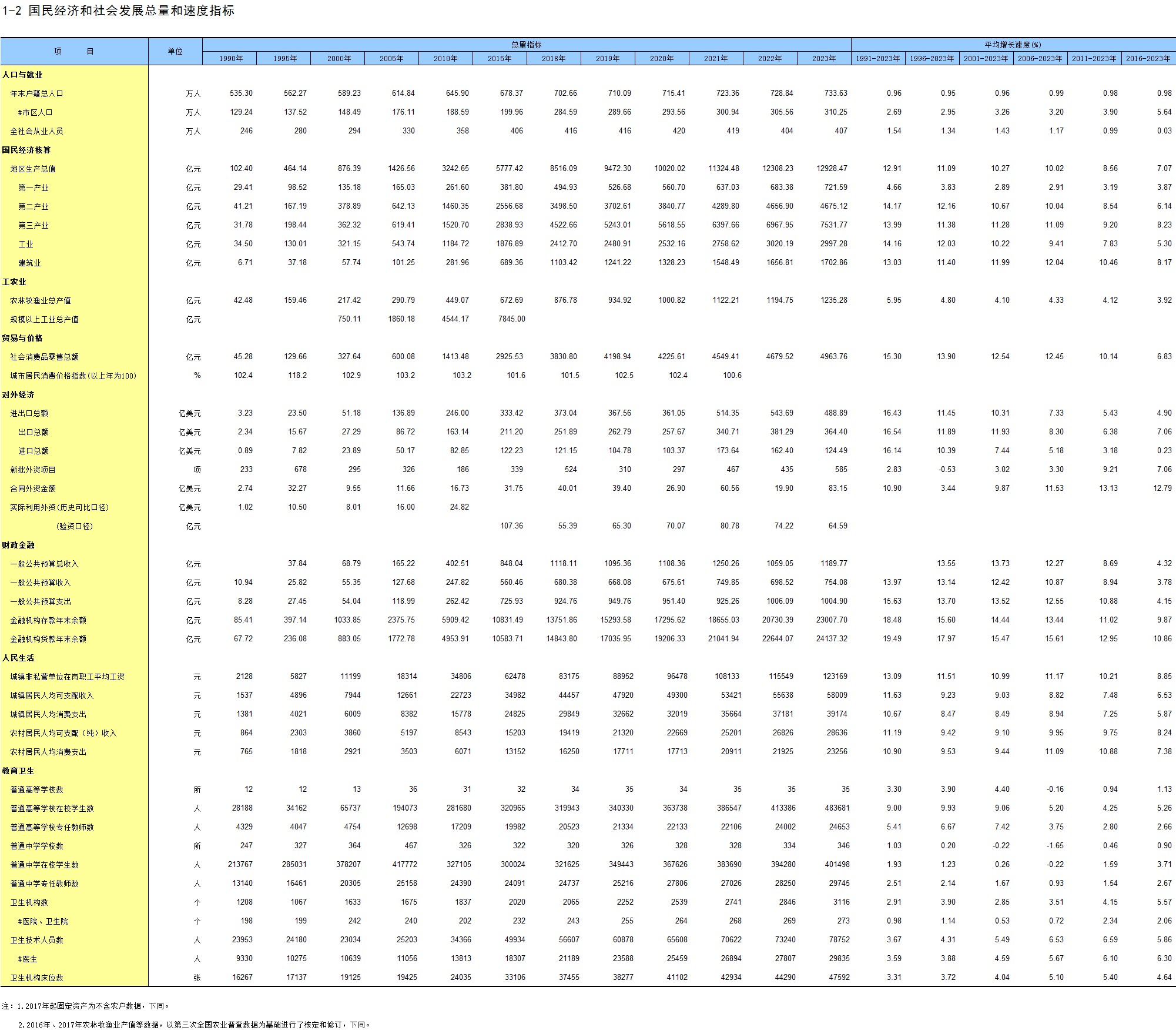Select the 单位 column header
Image resolution: width=1176 pixels, height=1034 pixels.
point(175,51)
